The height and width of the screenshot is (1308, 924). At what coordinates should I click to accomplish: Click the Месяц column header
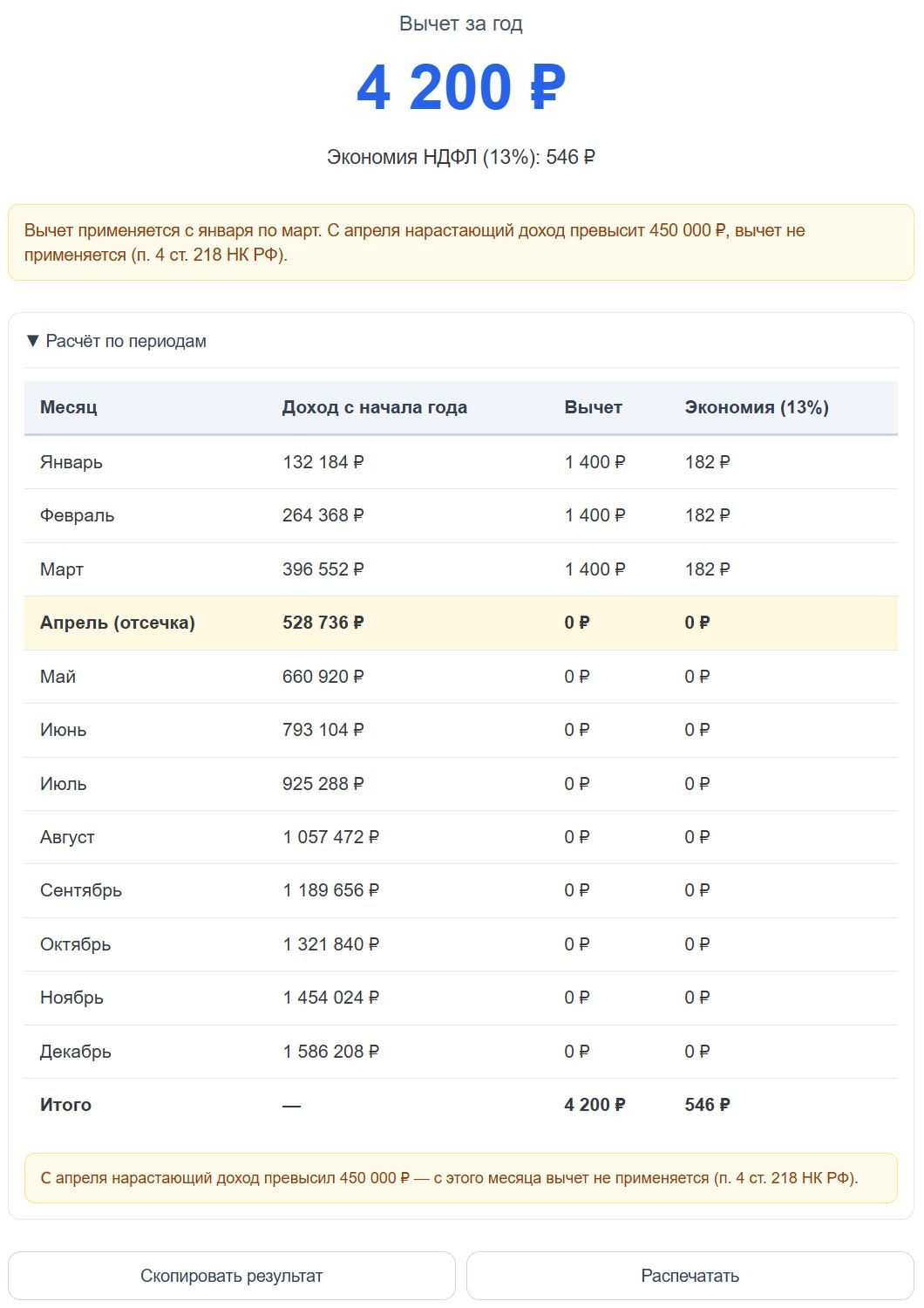(69, 407)
